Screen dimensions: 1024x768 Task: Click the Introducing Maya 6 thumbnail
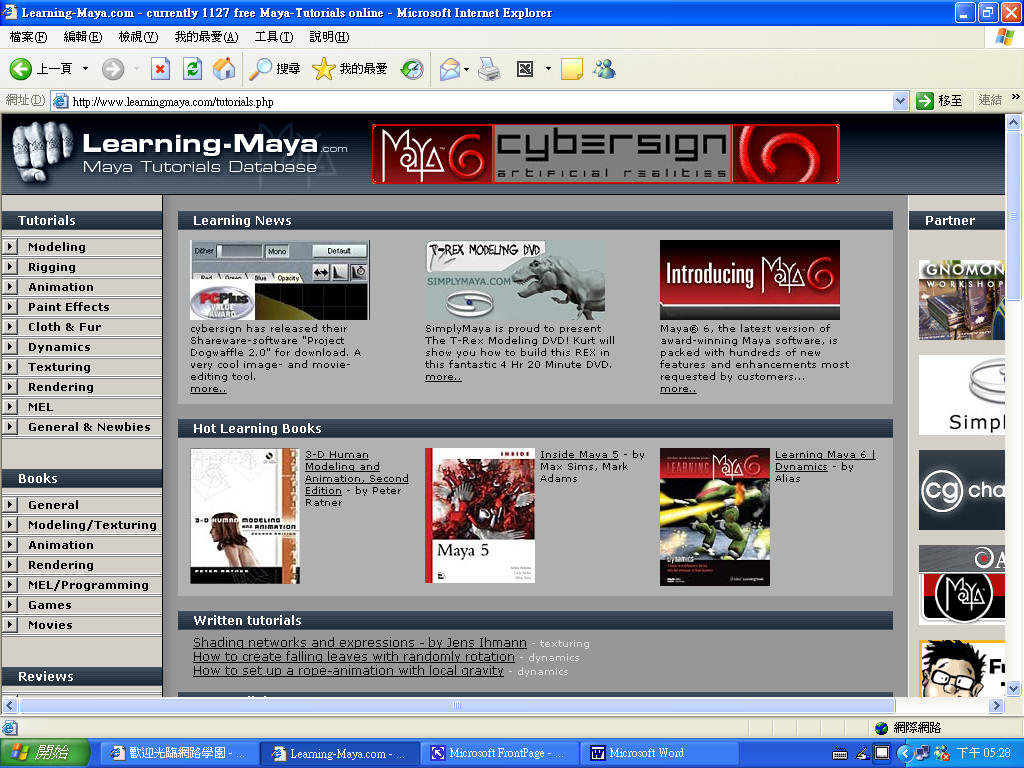[x=750, y=280]
